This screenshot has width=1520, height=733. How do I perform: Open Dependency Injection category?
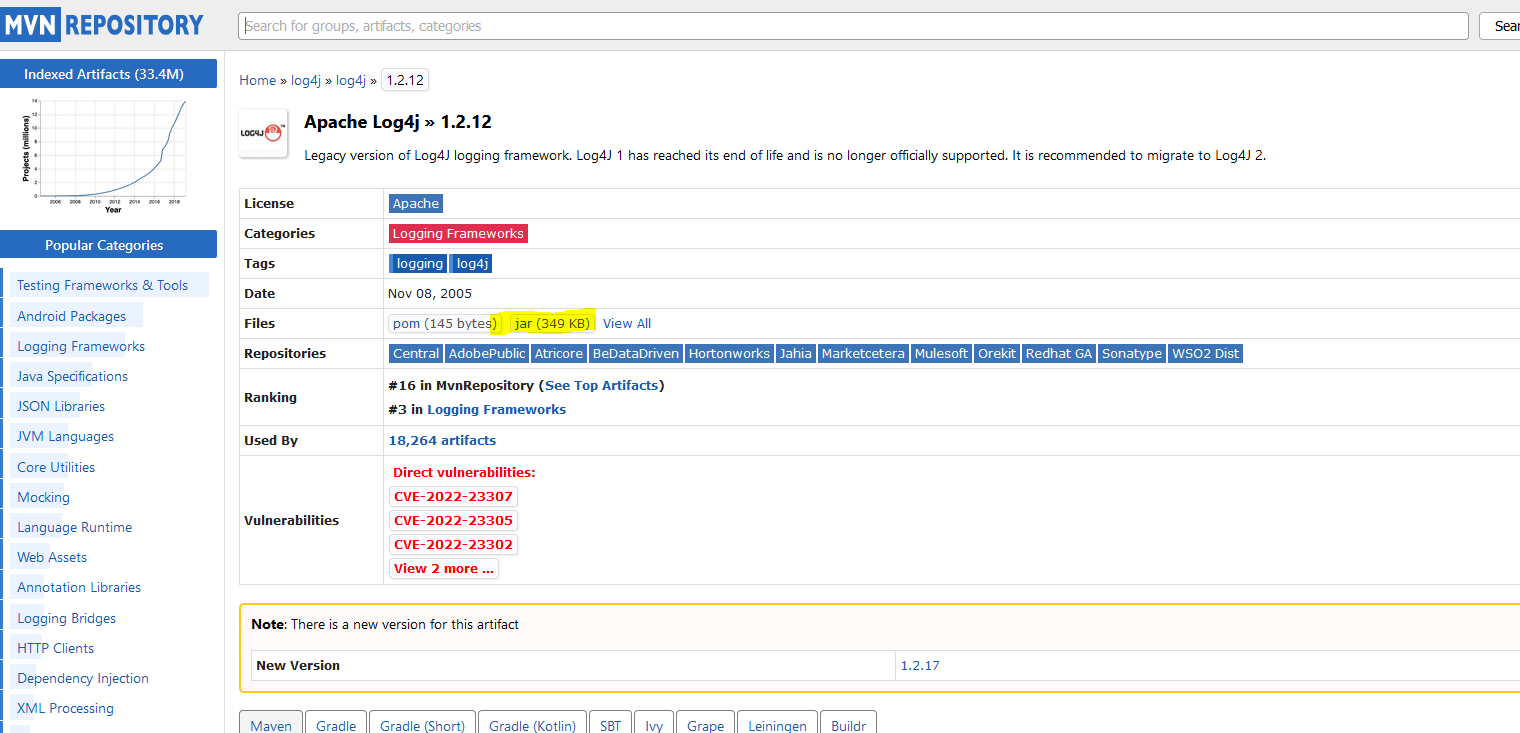tap(83, 678)
